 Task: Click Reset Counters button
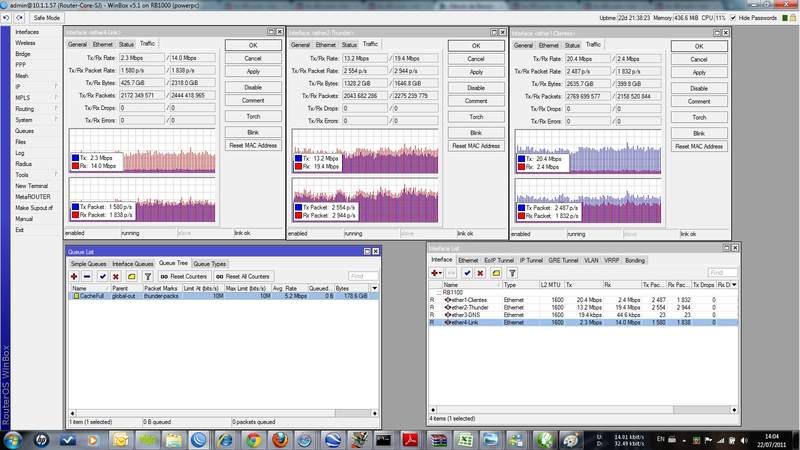[183, 277]
